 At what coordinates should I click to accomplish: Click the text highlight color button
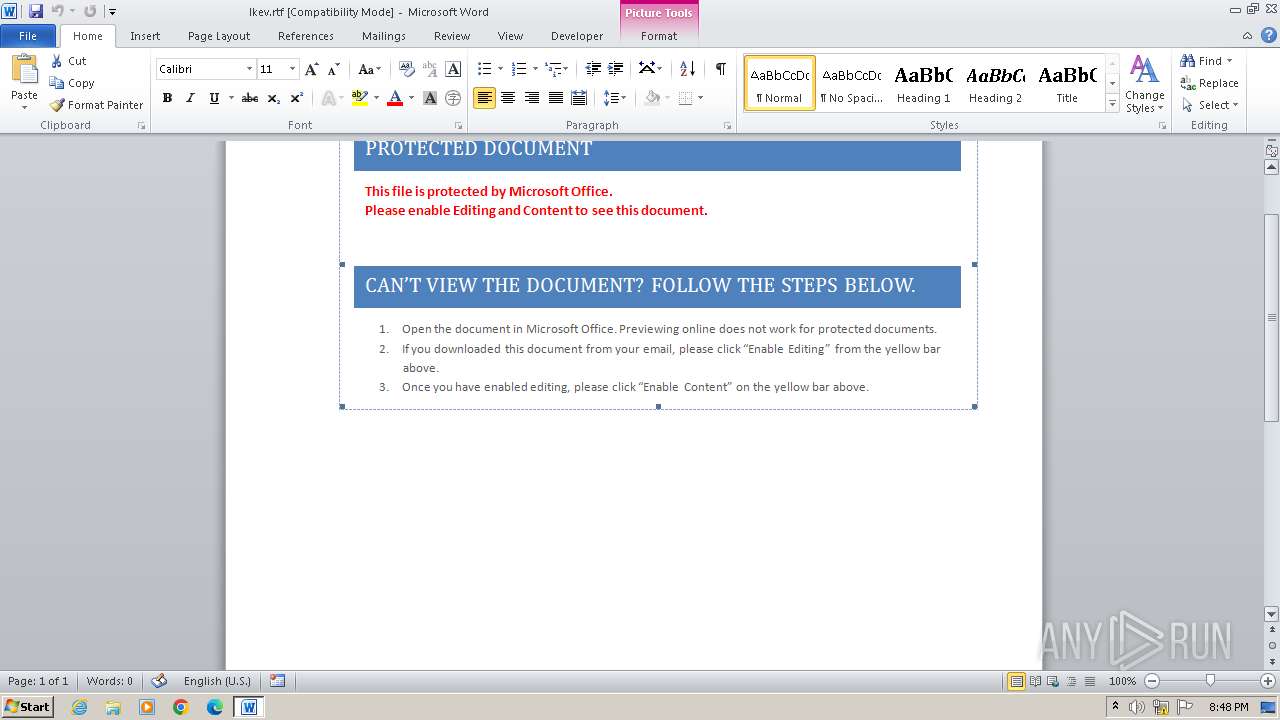[x=360, y=98]
